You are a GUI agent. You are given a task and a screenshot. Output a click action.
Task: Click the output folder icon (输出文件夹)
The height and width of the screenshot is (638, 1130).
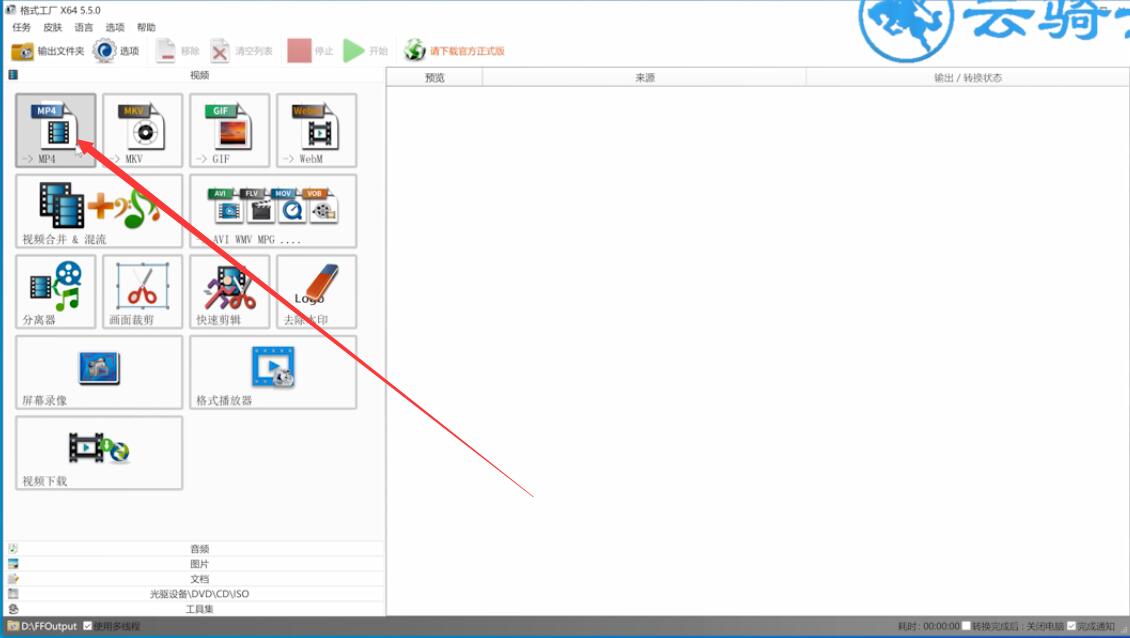coord(22,51)
